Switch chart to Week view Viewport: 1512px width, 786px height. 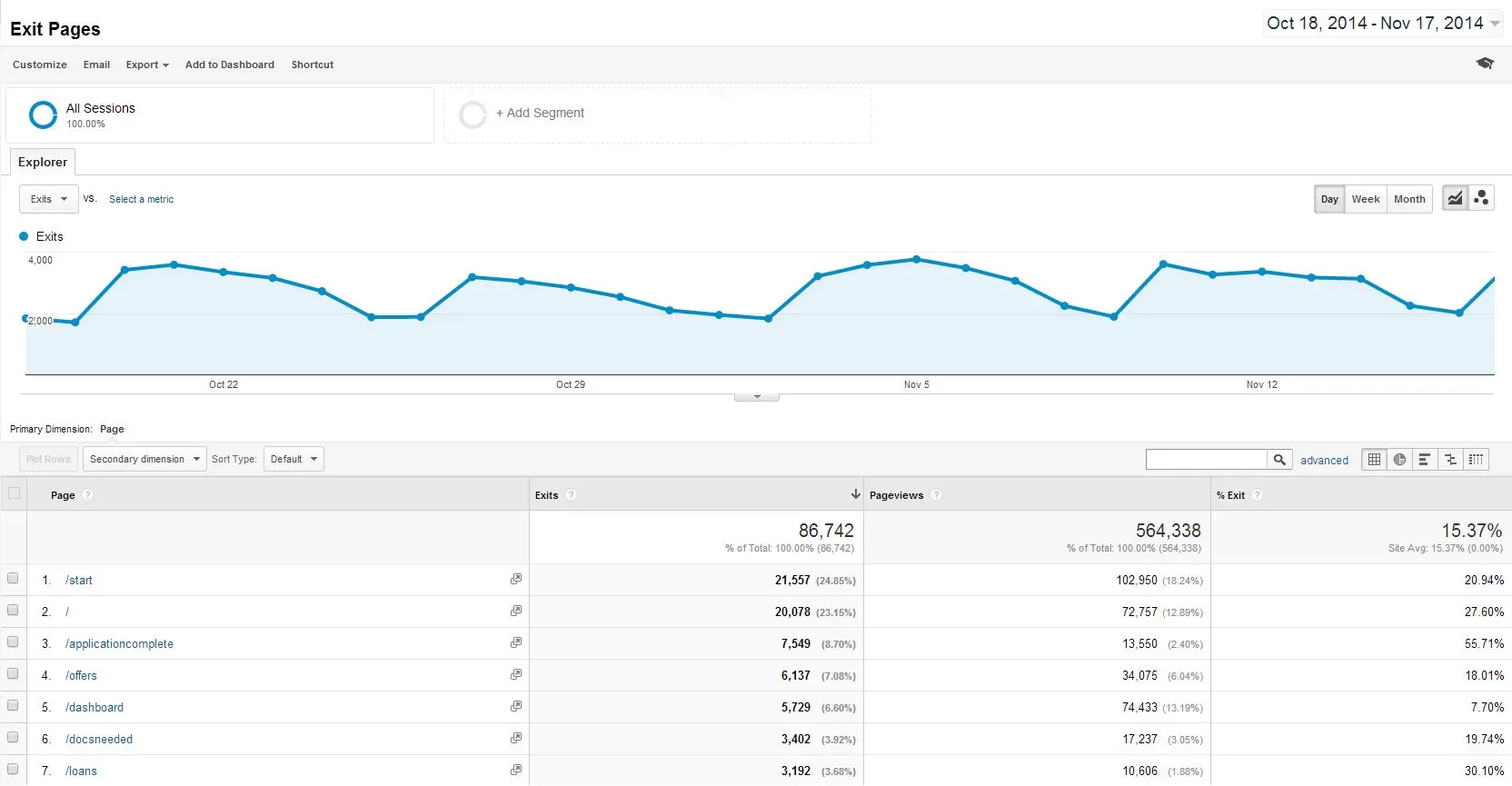[x=1365, y=199]
